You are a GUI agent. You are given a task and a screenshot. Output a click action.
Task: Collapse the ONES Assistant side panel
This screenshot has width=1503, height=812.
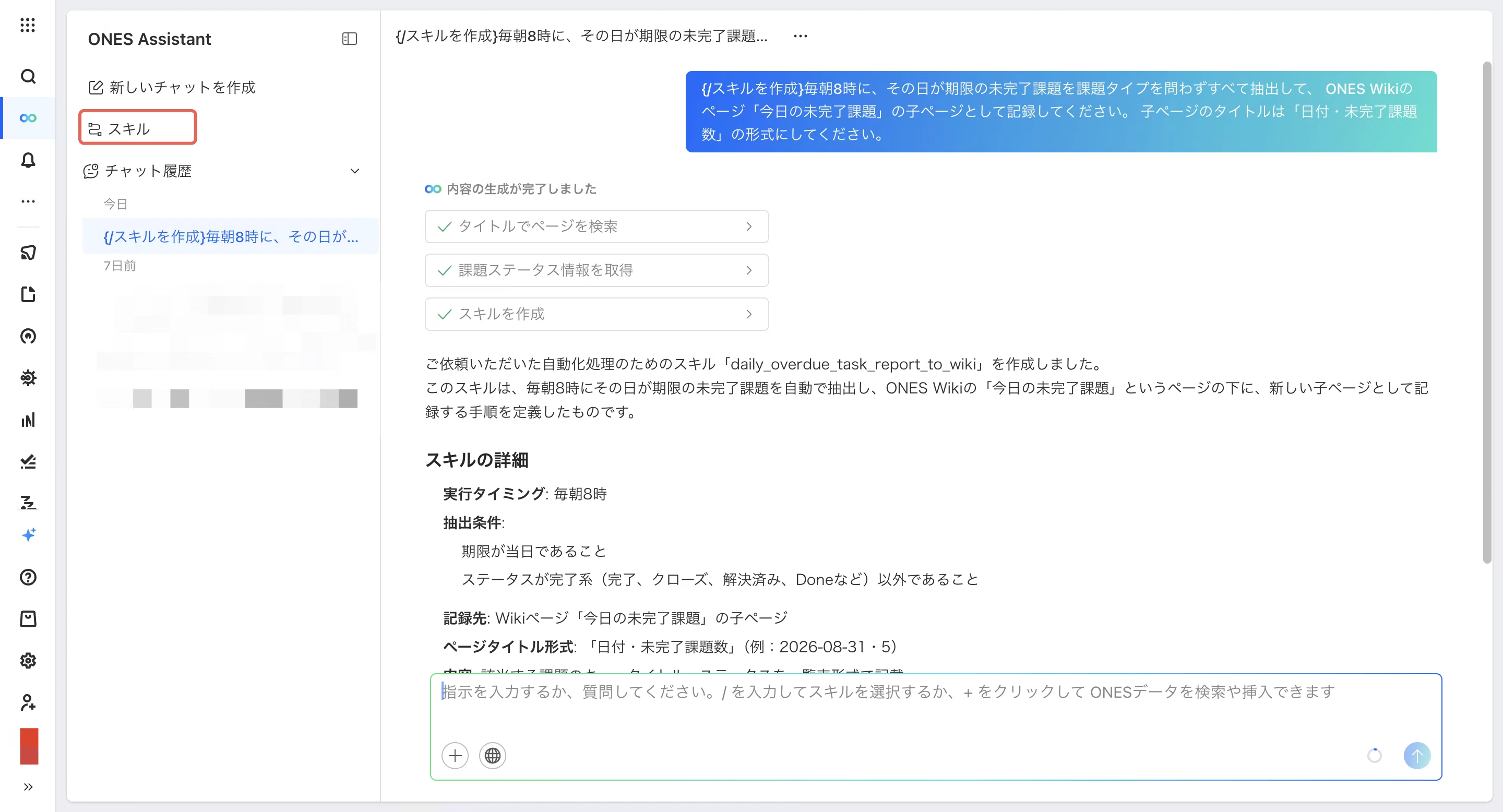(350, 39)
